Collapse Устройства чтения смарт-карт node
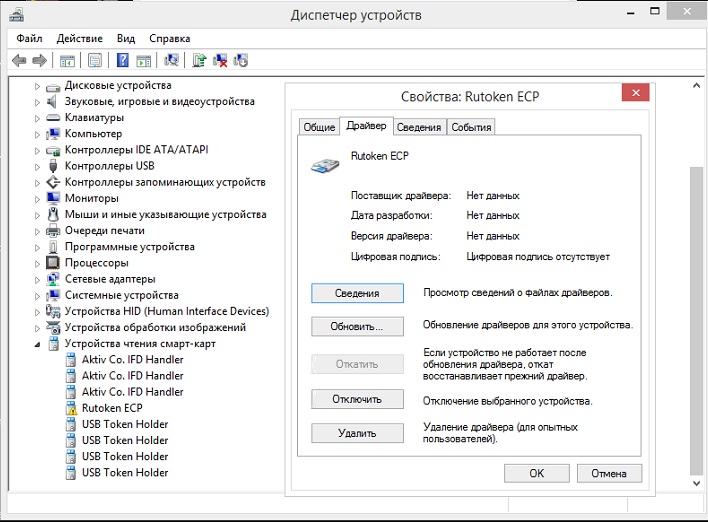 click(x=37, y=344)
